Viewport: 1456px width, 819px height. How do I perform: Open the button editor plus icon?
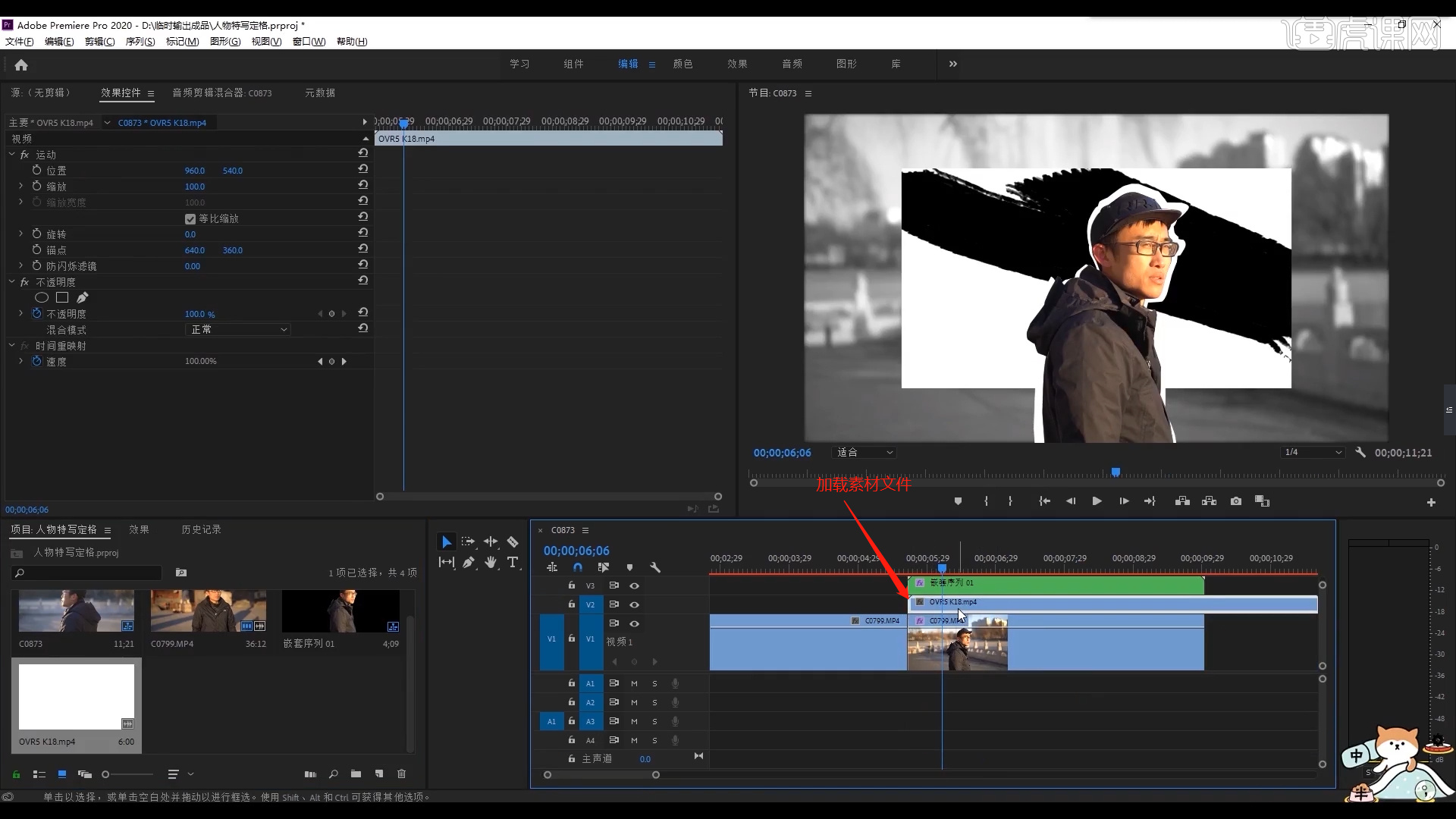[x=1431, y=502]
